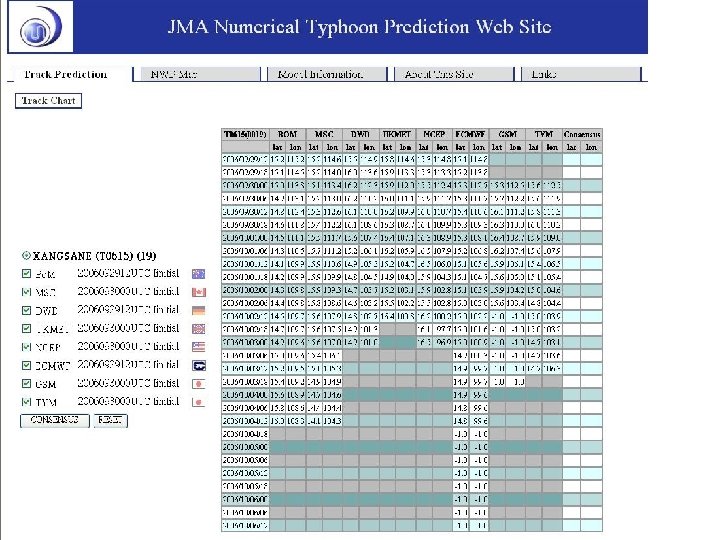Click the CONSENSUS button
The width and height of the screenshot is (720, 540).
click(55, 420)
